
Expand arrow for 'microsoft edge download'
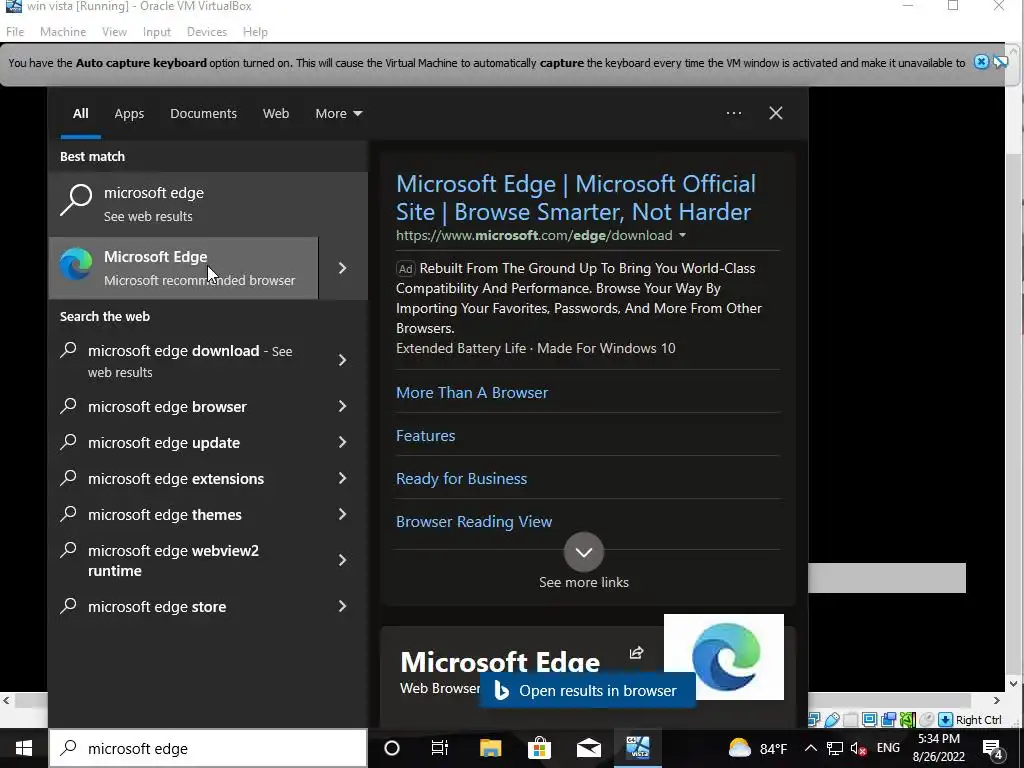[x=343, y=360]
